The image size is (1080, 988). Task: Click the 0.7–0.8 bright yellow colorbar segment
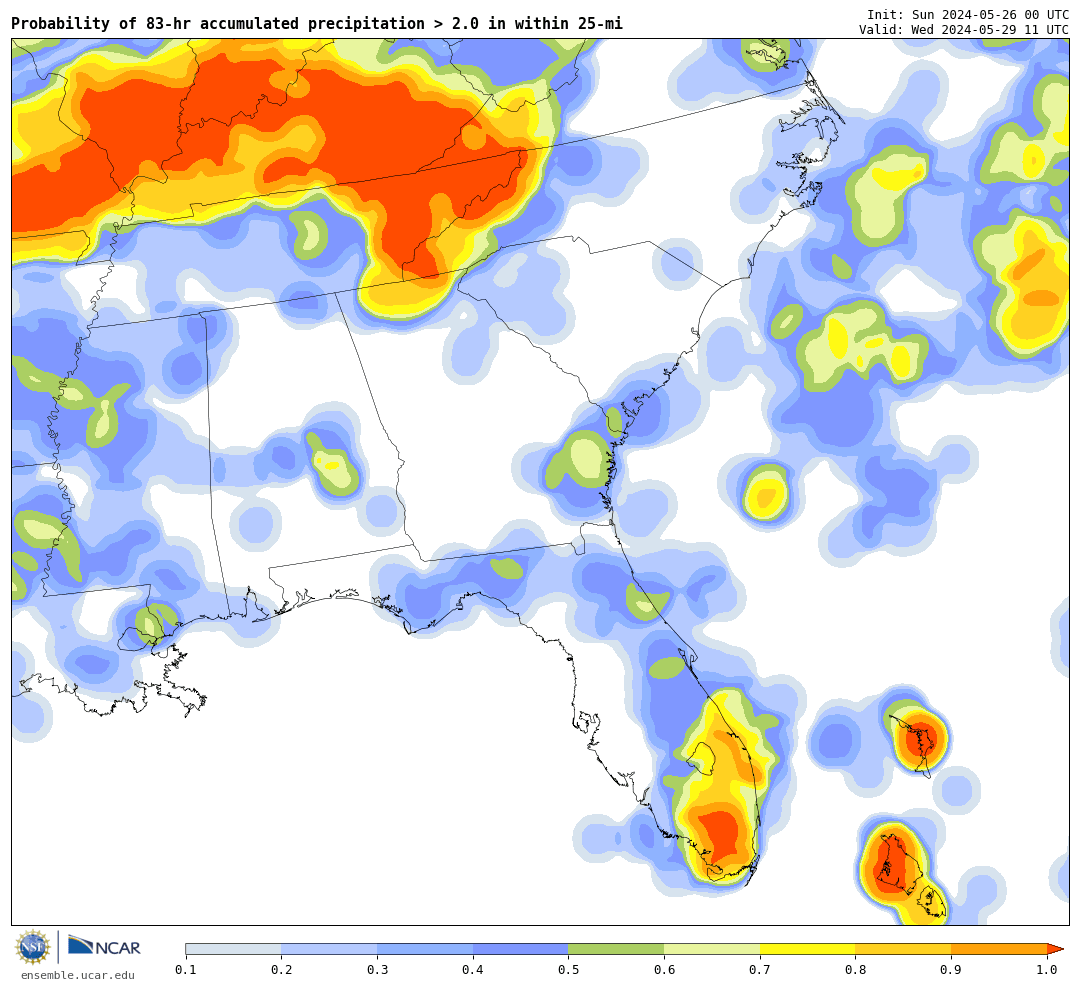[808, 949]
